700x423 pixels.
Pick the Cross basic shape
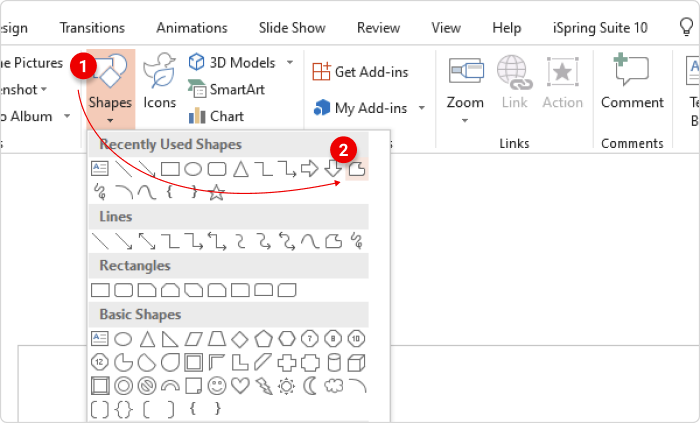point(287,363)
